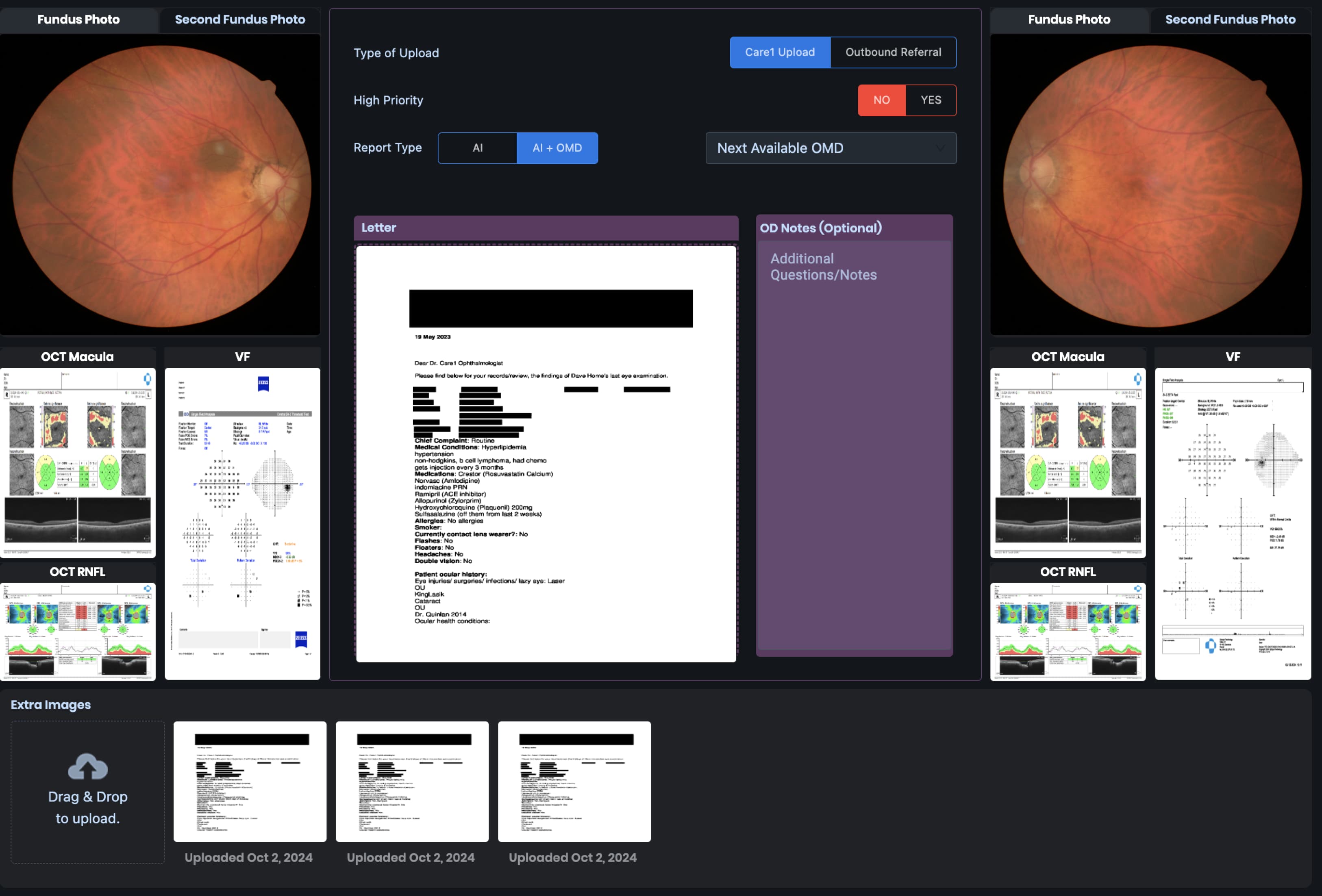Open the first extra image uploaded Oct 2
The image size is (1322, 896).
click(250, 781)
